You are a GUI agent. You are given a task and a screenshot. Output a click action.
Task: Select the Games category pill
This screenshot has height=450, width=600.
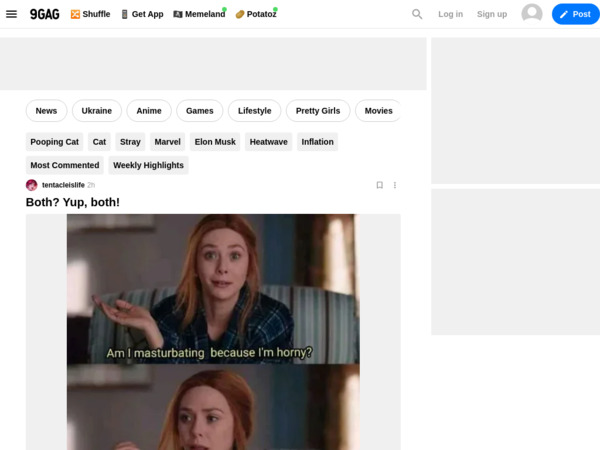click(x=200, y=111)
